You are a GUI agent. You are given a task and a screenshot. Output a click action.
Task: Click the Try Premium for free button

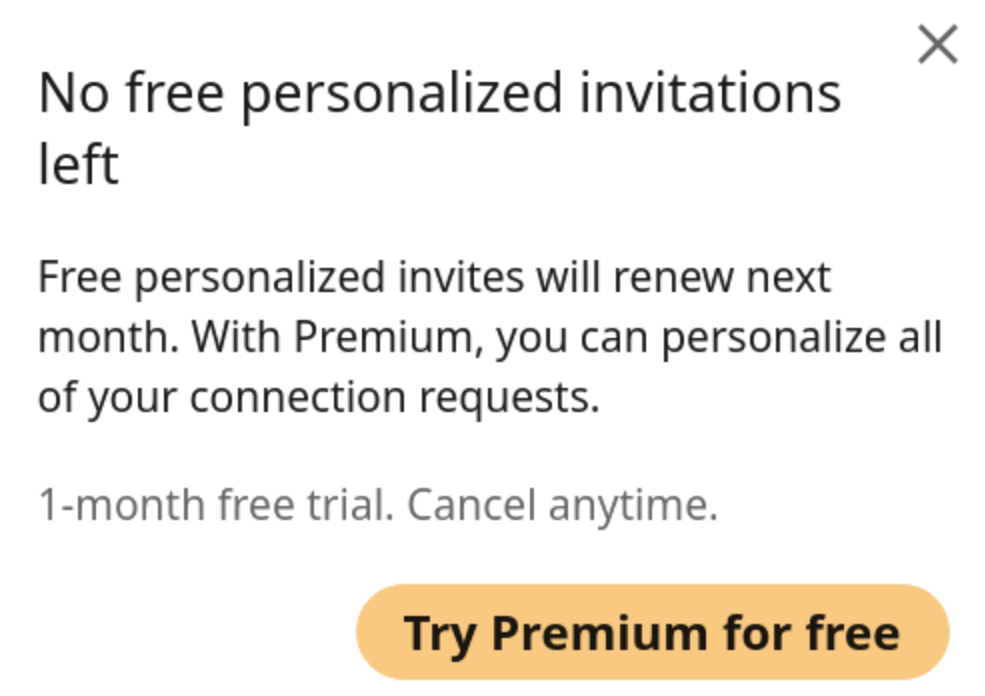(652, 632)
